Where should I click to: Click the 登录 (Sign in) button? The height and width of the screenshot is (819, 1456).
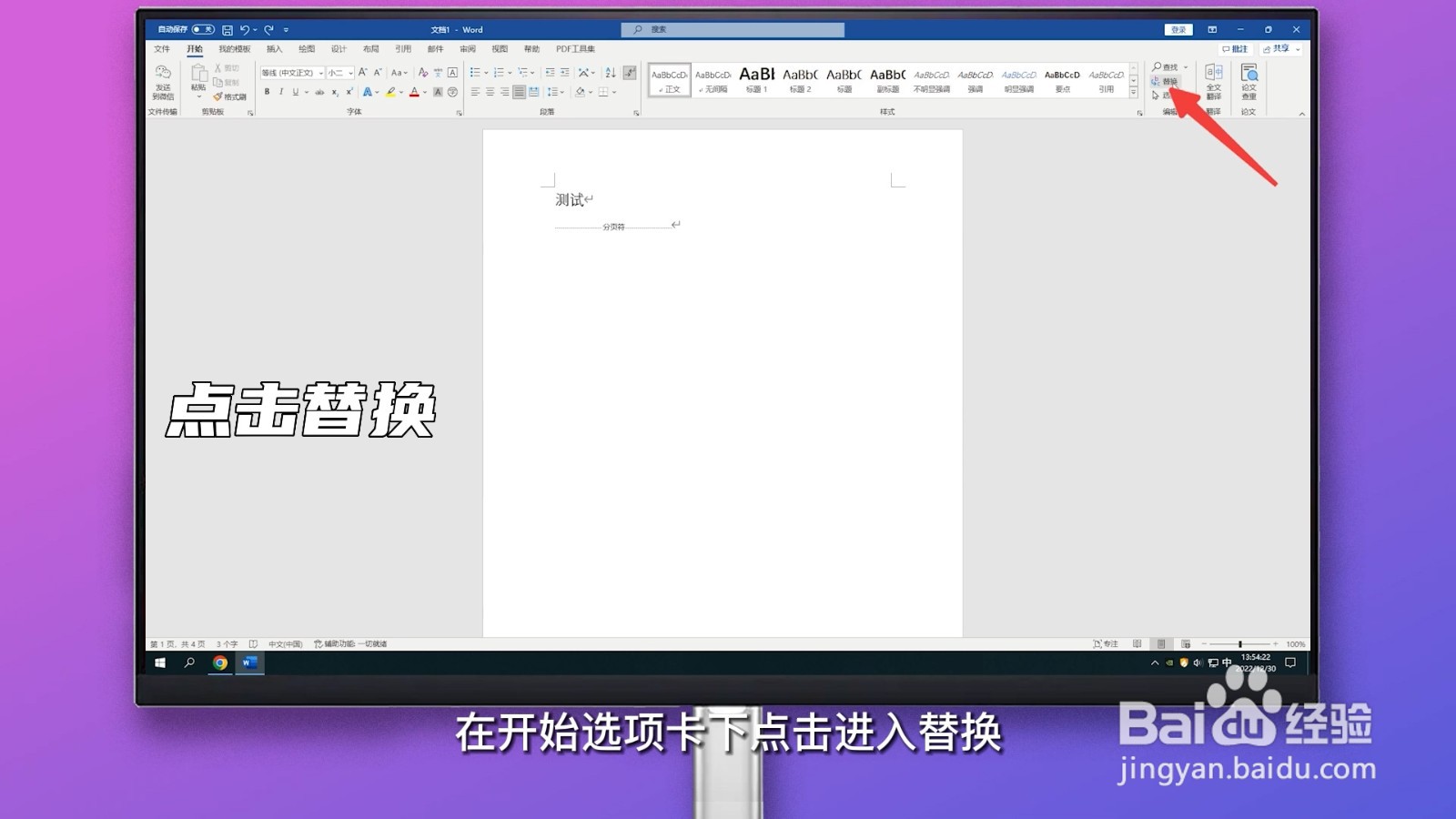pyautogui.click(x=1178, y=28)
